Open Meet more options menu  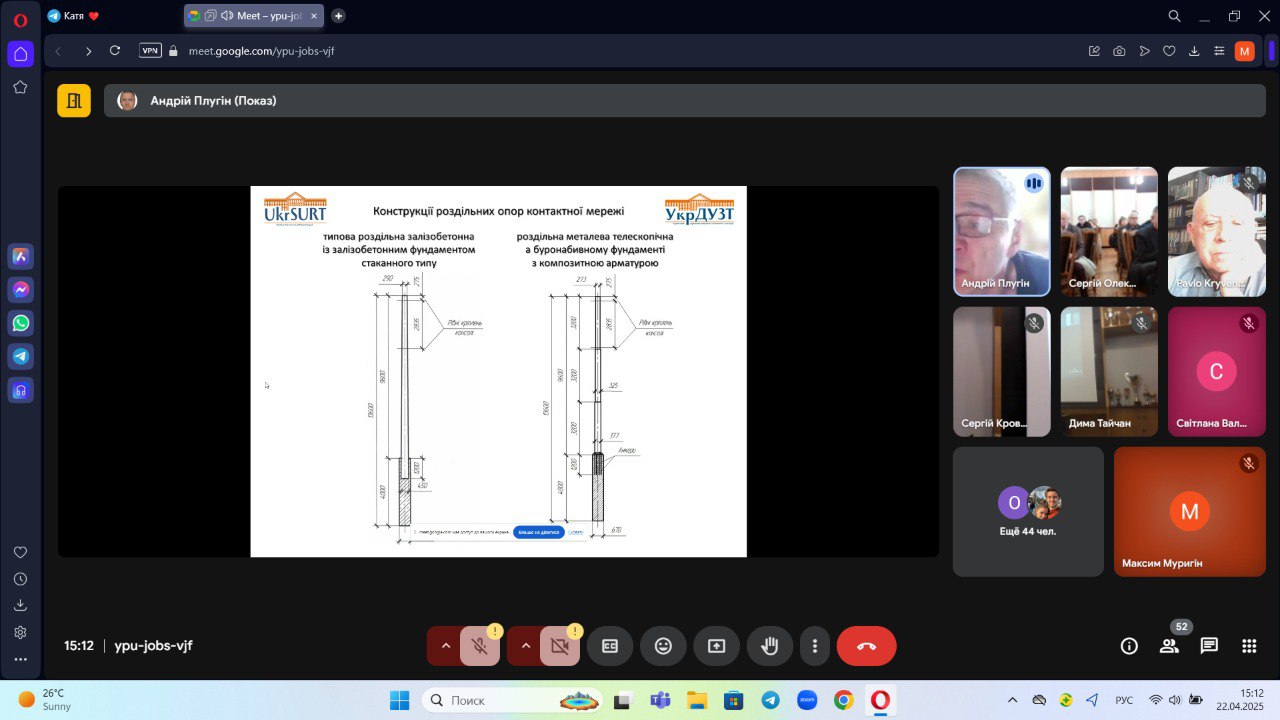815,646
